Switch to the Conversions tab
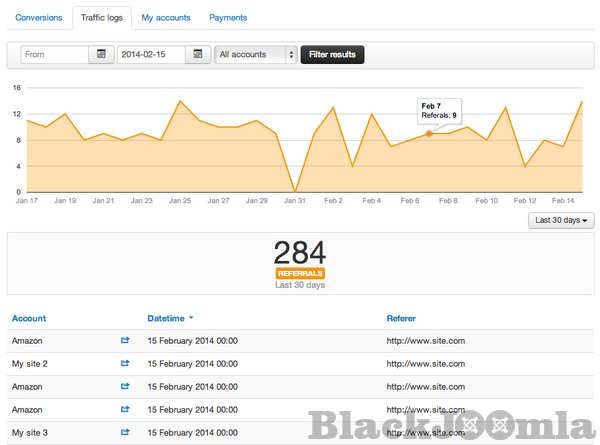Screen dimensions: 600x445 [38, 18]
